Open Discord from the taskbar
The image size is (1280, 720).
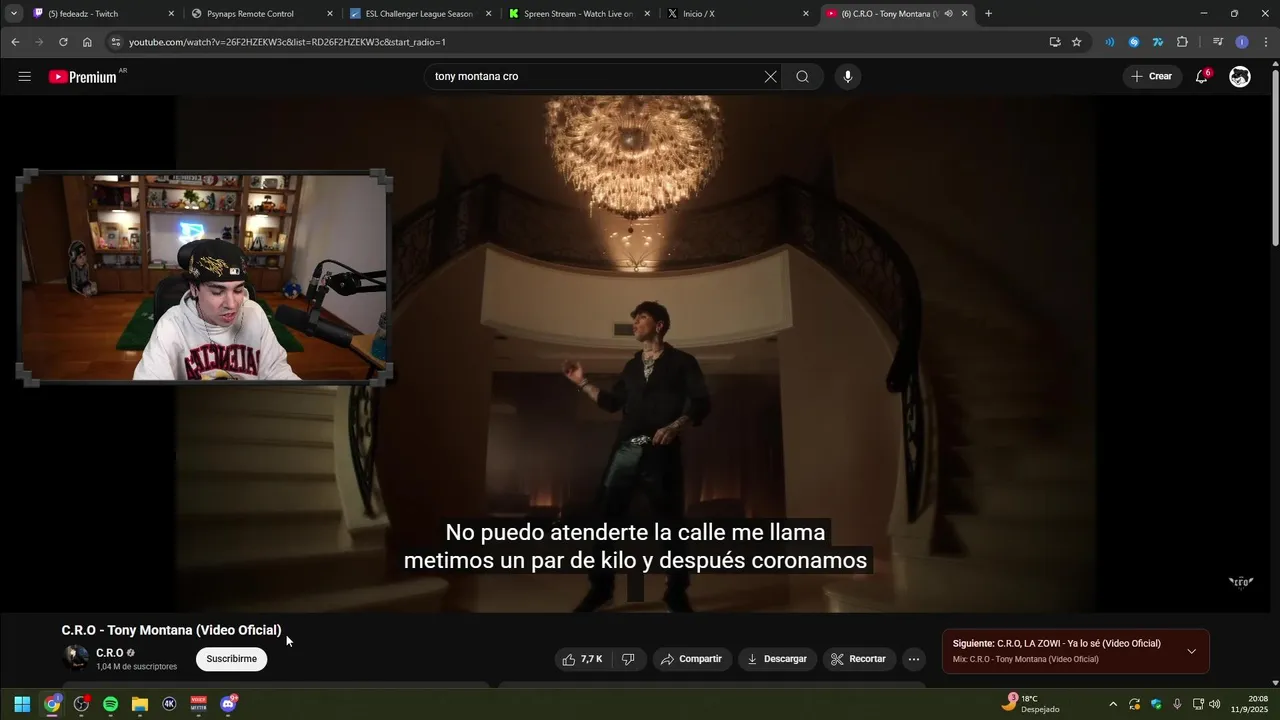(x=228, y=704)
